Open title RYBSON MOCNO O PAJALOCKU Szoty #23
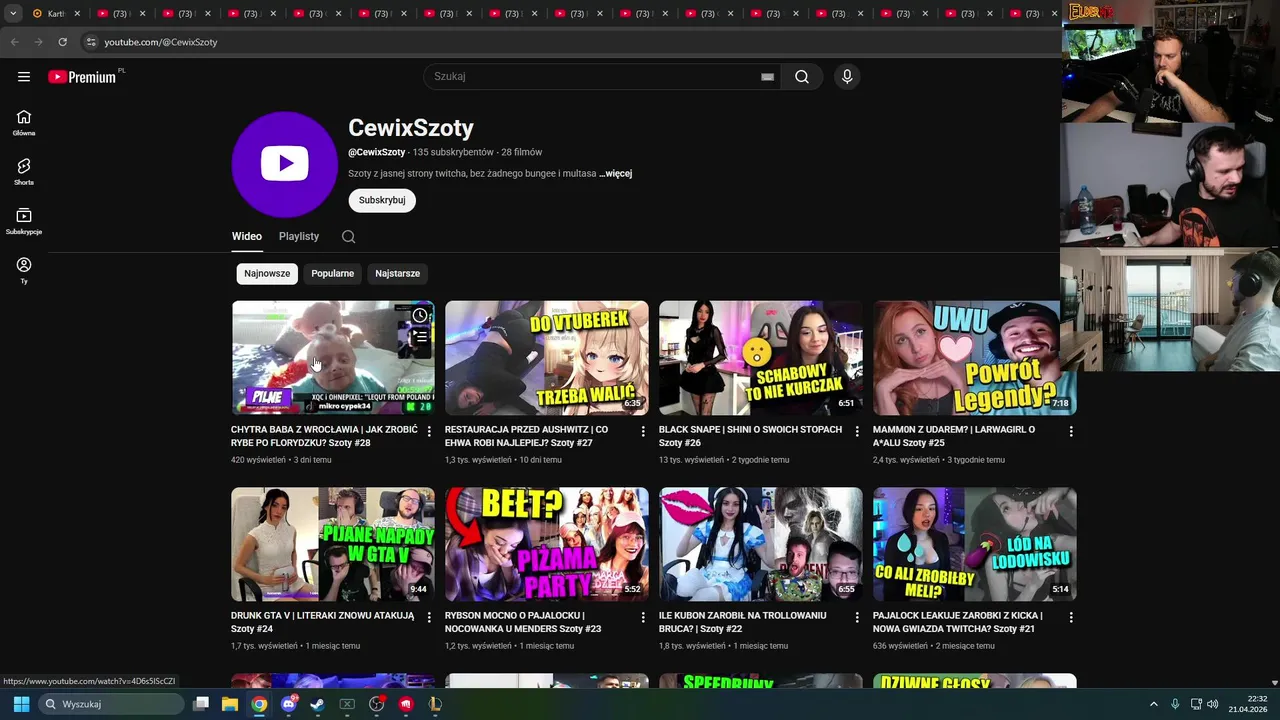The width and height of the screenshot is (1280, 720). (x=523, y=622)
